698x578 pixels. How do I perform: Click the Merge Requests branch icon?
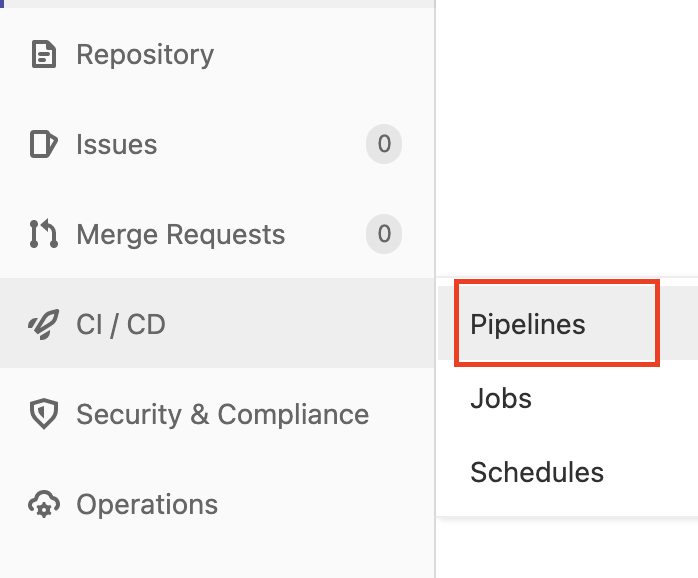pyautogui.click(x=43, y=235)
